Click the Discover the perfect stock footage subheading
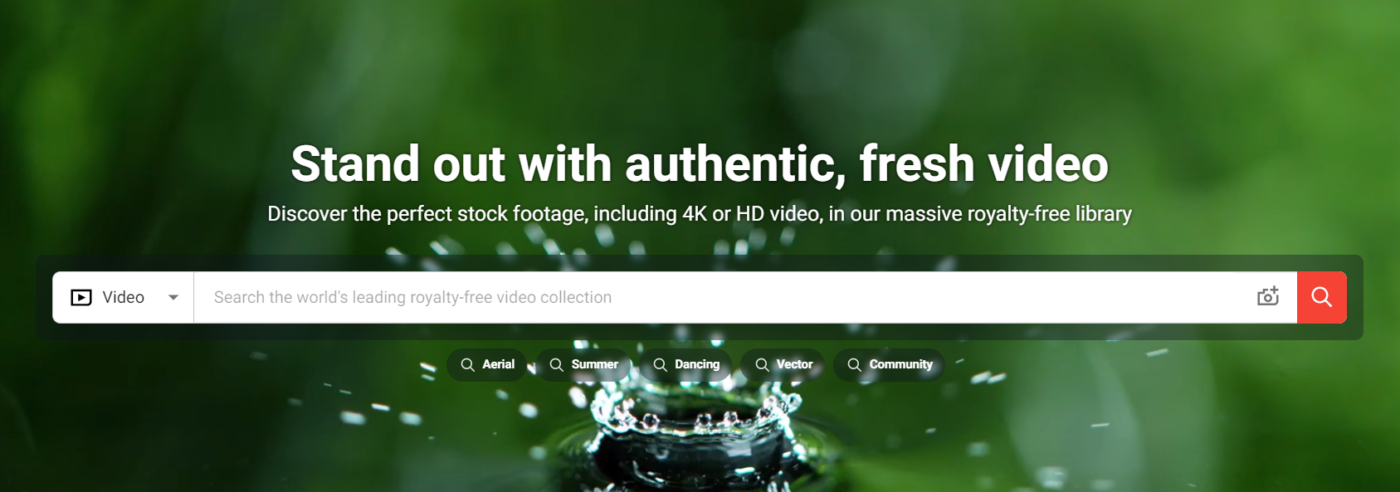 699,213
